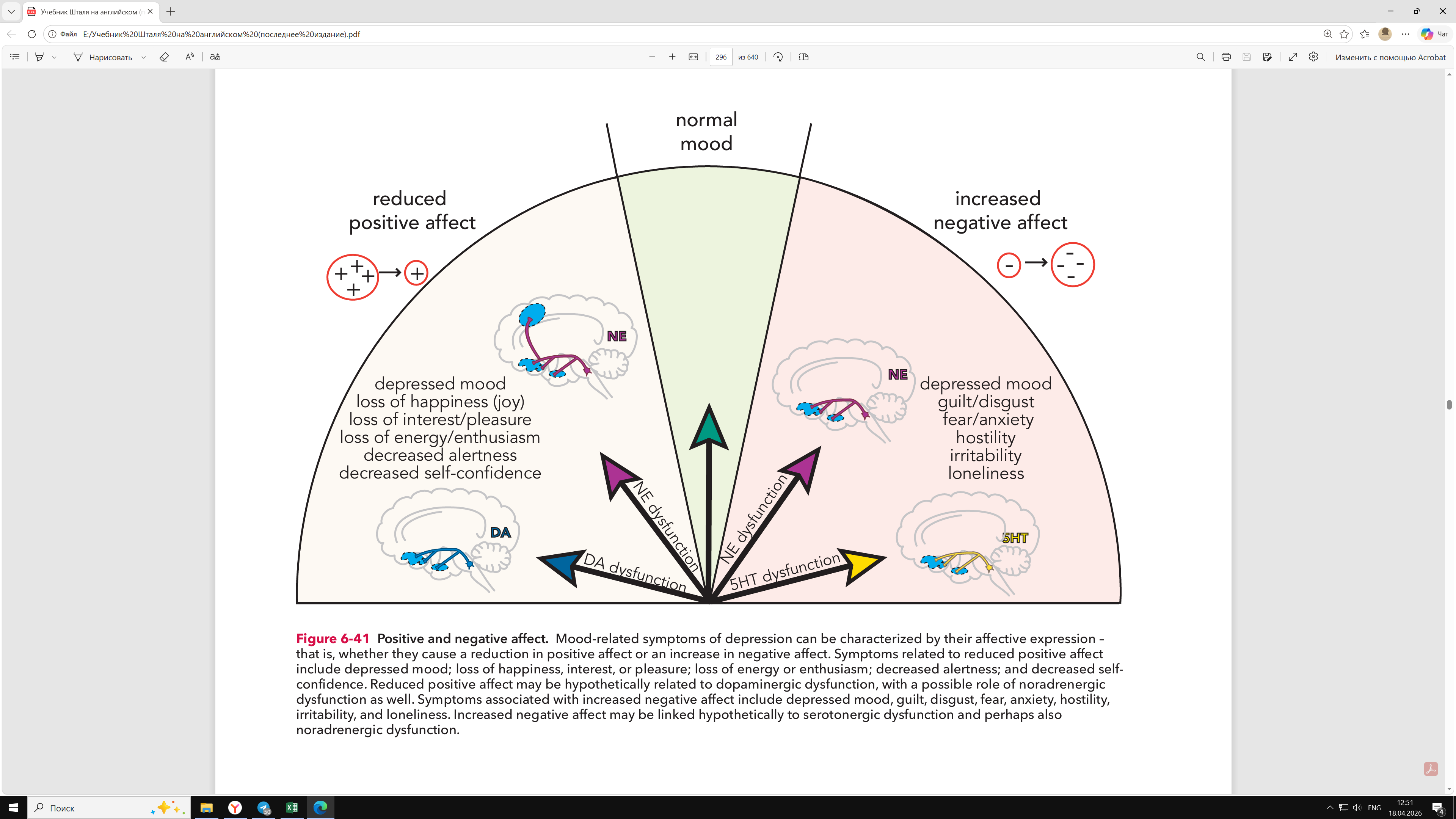The image size is (1456, 819).
Task: Open PDF viewer settings gear
Action: 1313,57
